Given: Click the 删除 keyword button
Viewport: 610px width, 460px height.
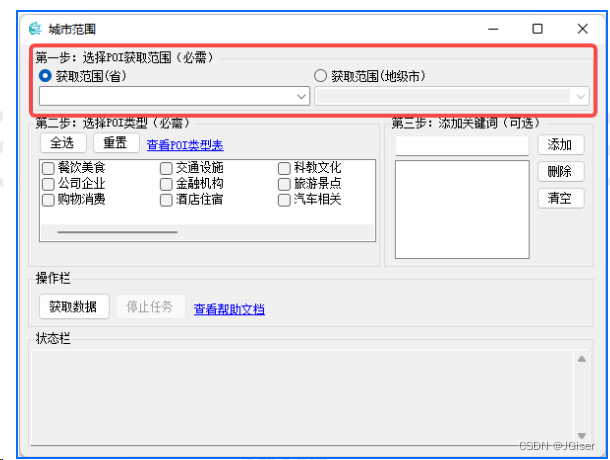Looking at the screenshot, I should point(561,172).
